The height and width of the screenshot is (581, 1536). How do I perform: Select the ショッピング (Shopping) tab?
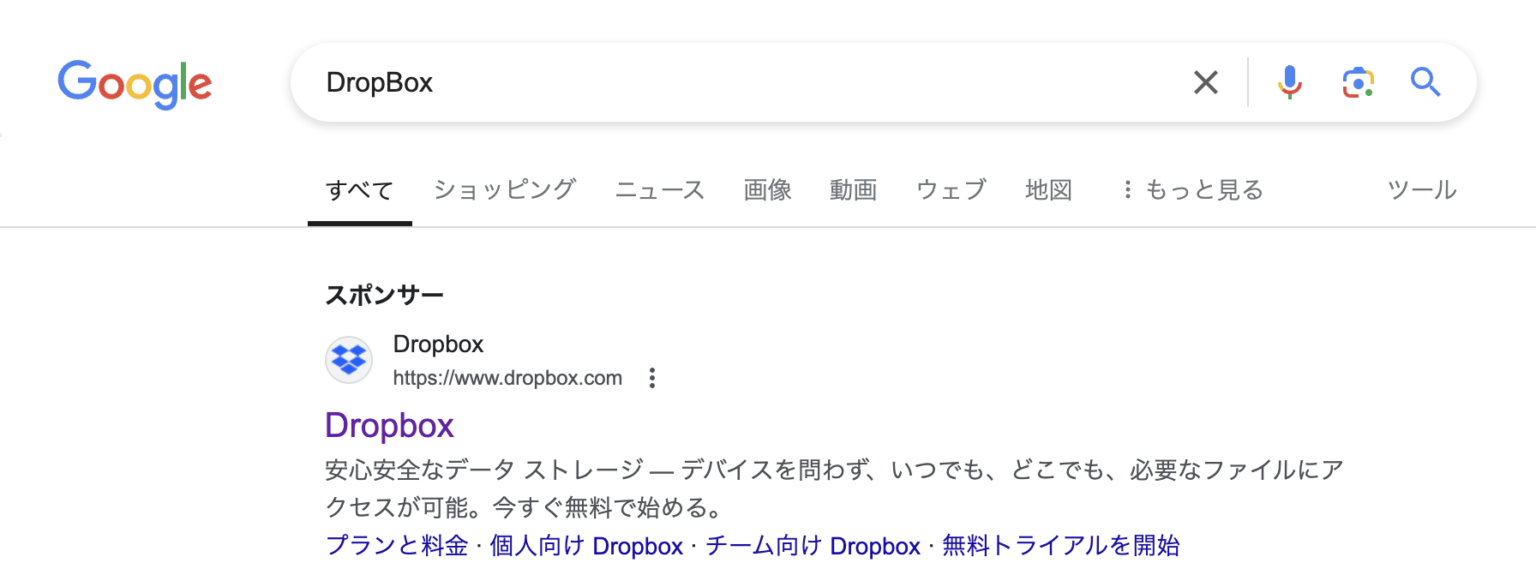coord(504,189)
